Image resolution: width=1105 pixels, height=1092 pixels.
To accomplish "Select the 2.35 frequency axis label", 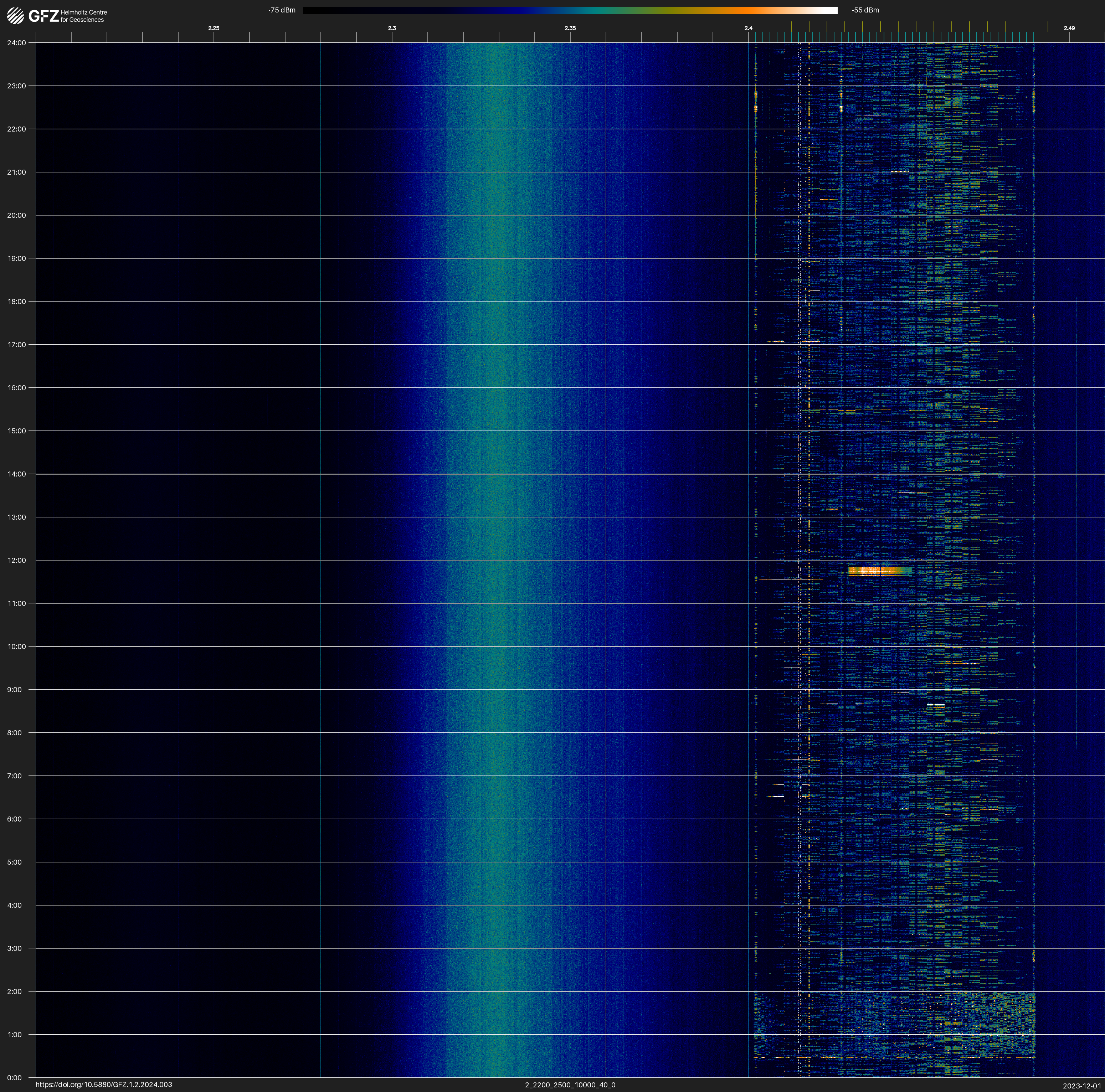I will 570,28.
